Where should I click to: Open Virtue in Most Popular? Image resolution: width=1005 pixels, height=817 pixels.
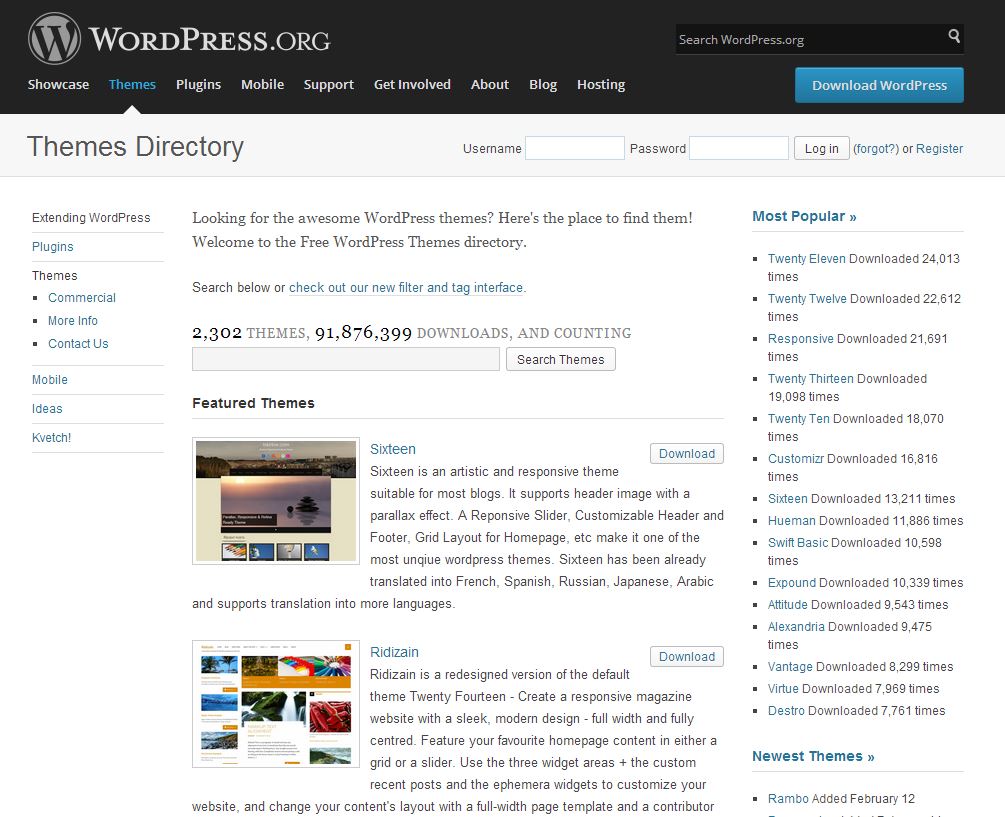(785, 688)
